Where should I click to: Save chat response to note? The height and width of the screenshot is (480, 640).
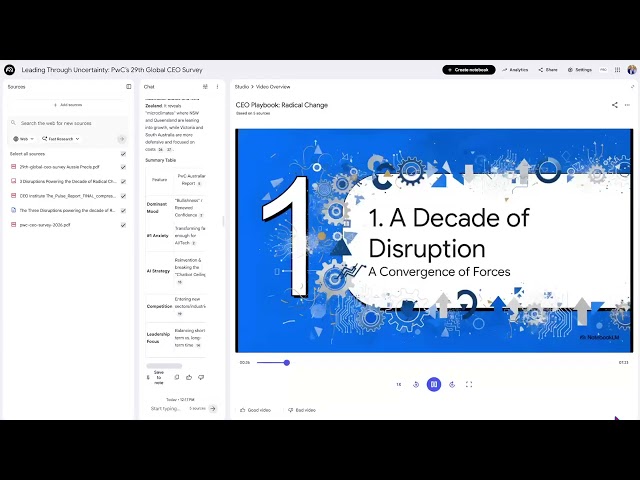(156, 378)
